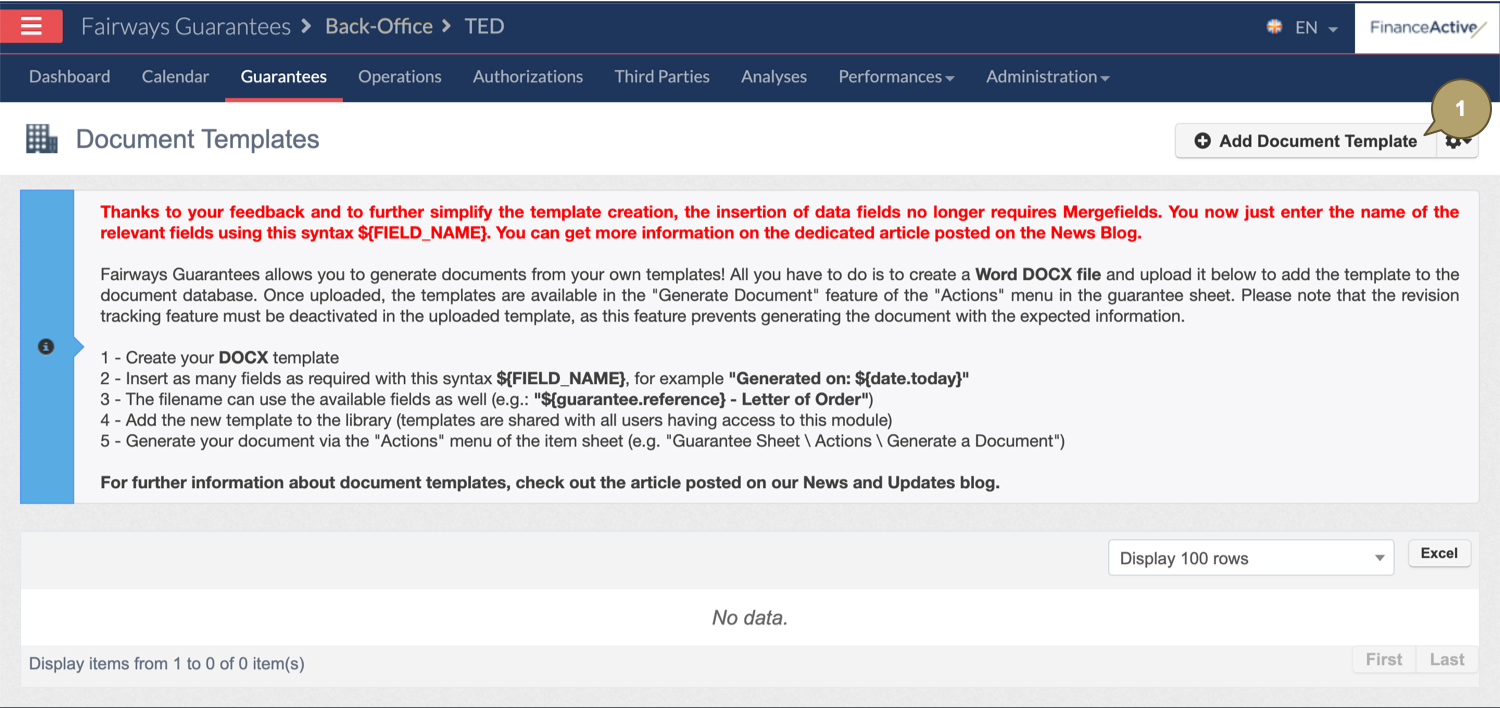
Task: Switch to the Calendar tab
Action: click(x=175, y=77)
